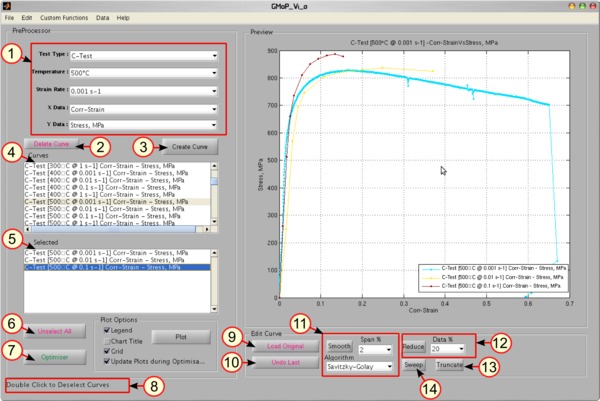
Task: Open the Custom Functions menu
Action: 64,18
